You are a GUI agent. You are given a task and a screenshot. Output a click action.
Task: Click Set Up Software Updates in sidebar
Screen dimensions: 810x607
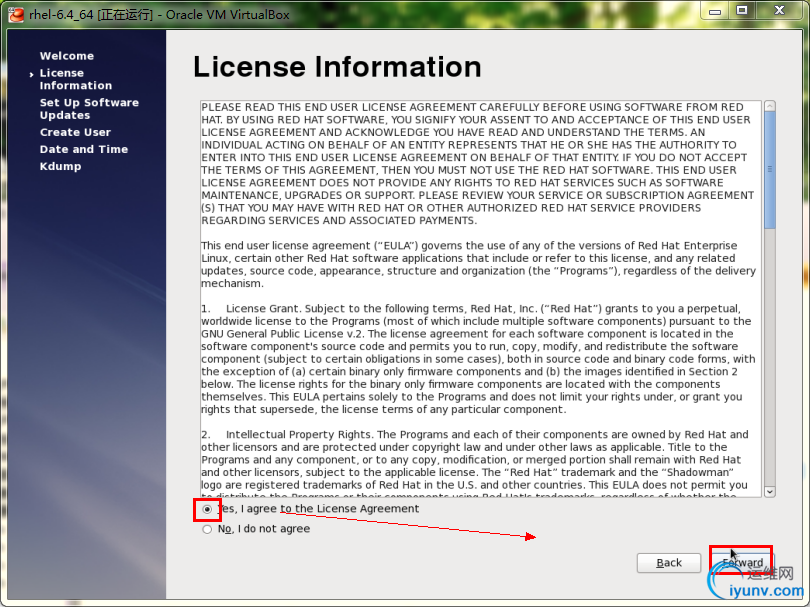click(x=89, y=108)
